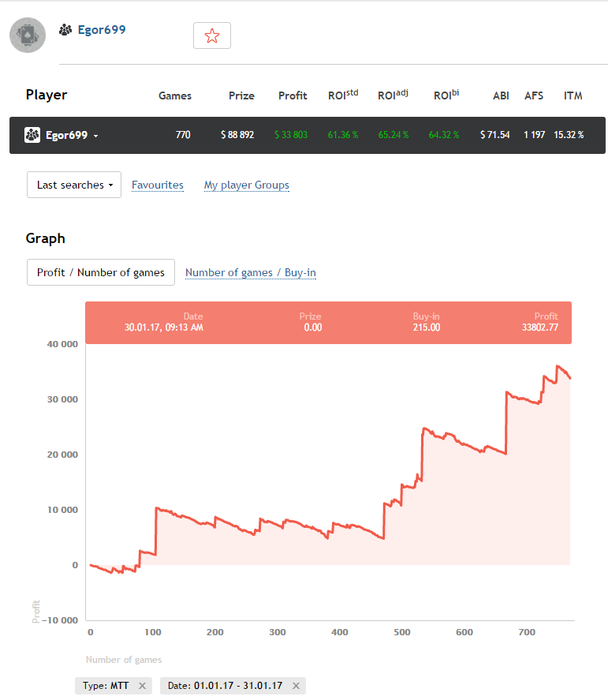Click the ITM column header
This screenshot has height=700, width=608.
click(x=573, y=96)
